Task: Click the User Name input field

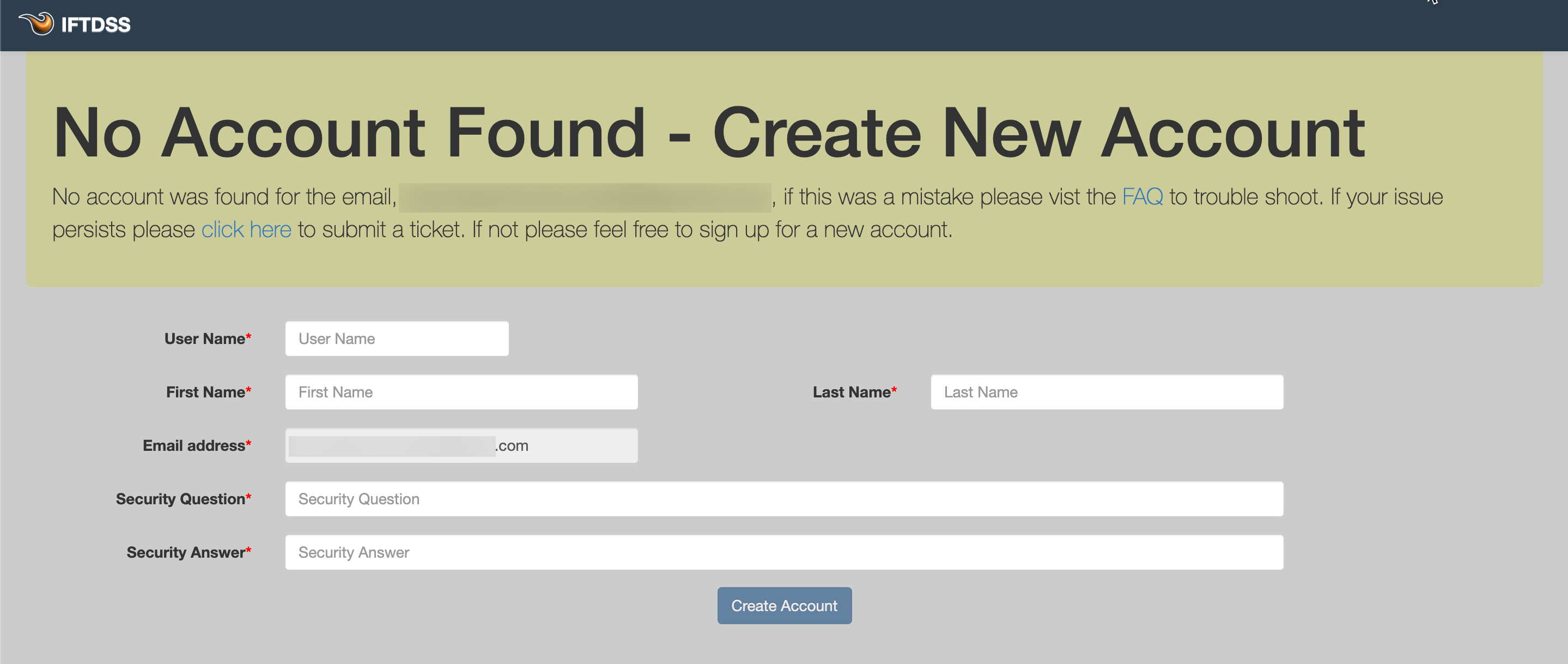Action: click(x=396, y=338)
